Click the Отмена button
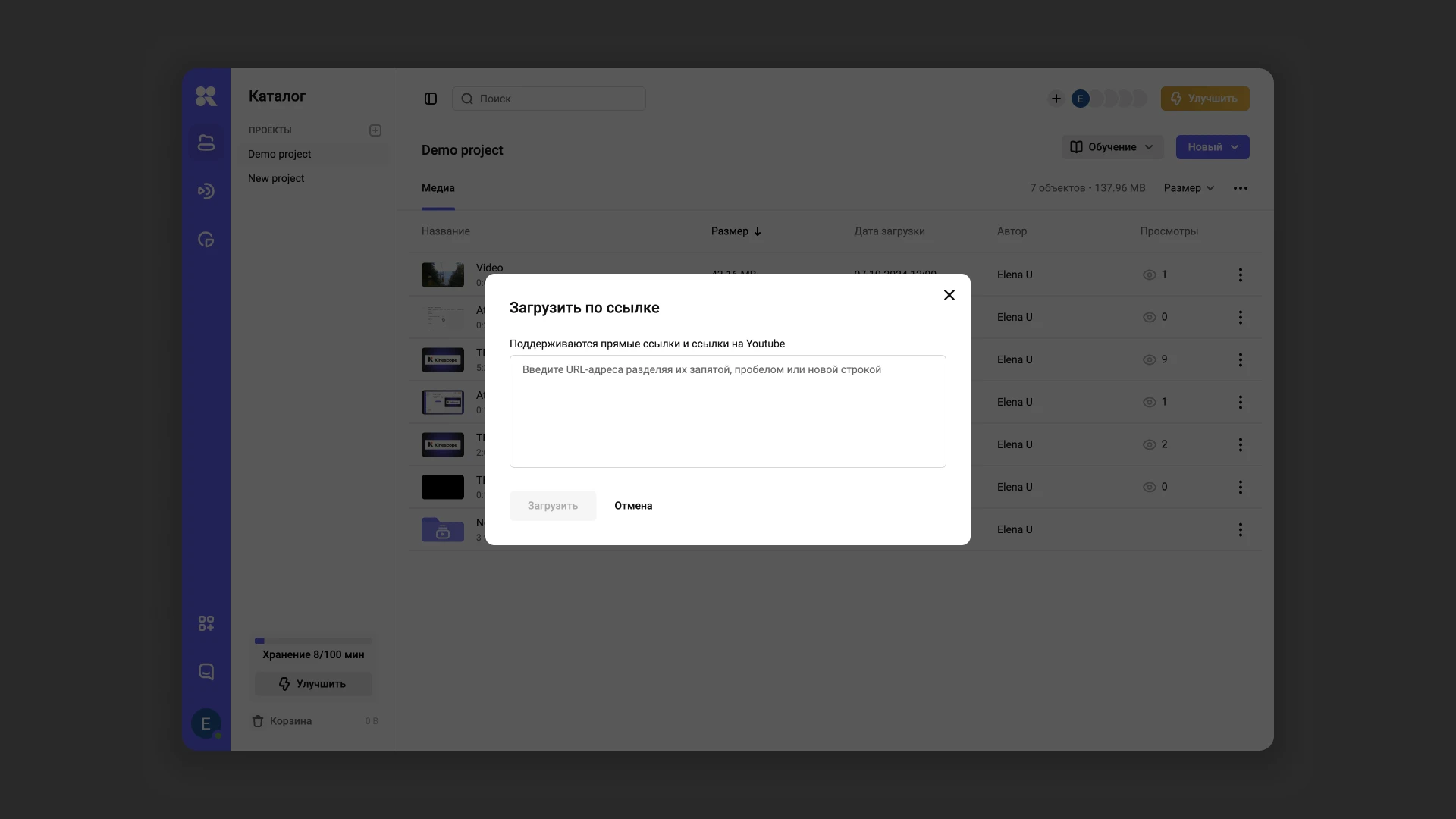 pyautogui.click(x=633, y=506)
